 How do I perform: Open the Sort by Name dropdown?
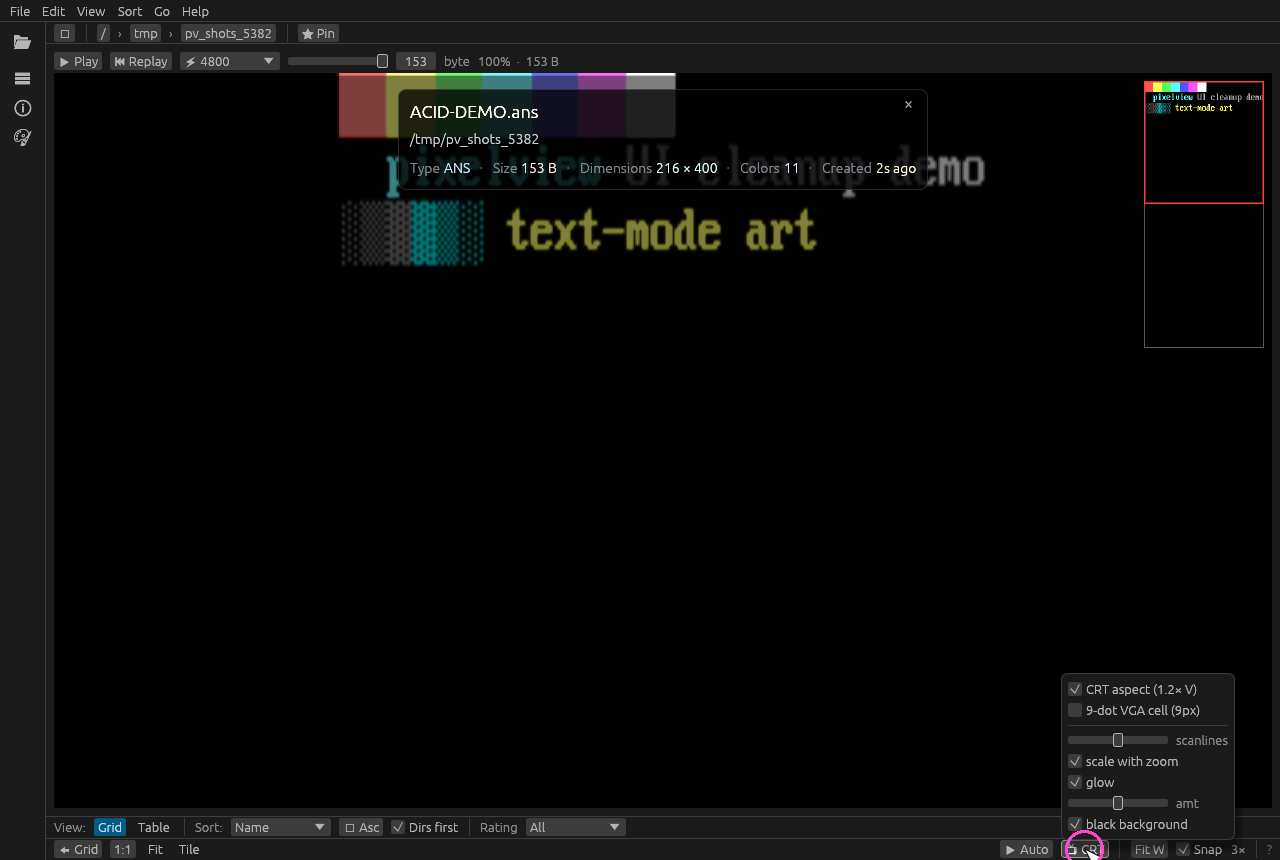[x=280, y=827]
